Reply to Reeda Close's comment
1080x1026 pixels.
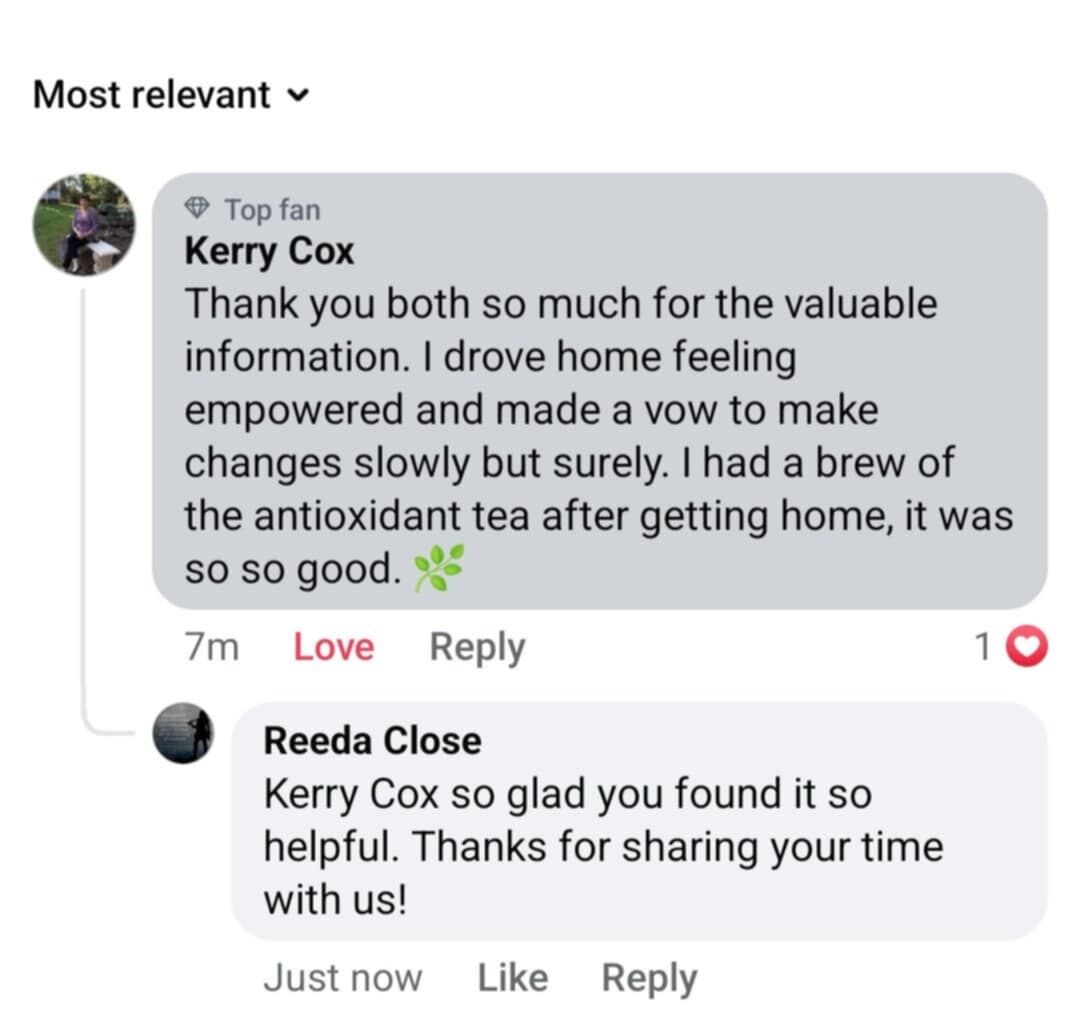click(648, 978)
